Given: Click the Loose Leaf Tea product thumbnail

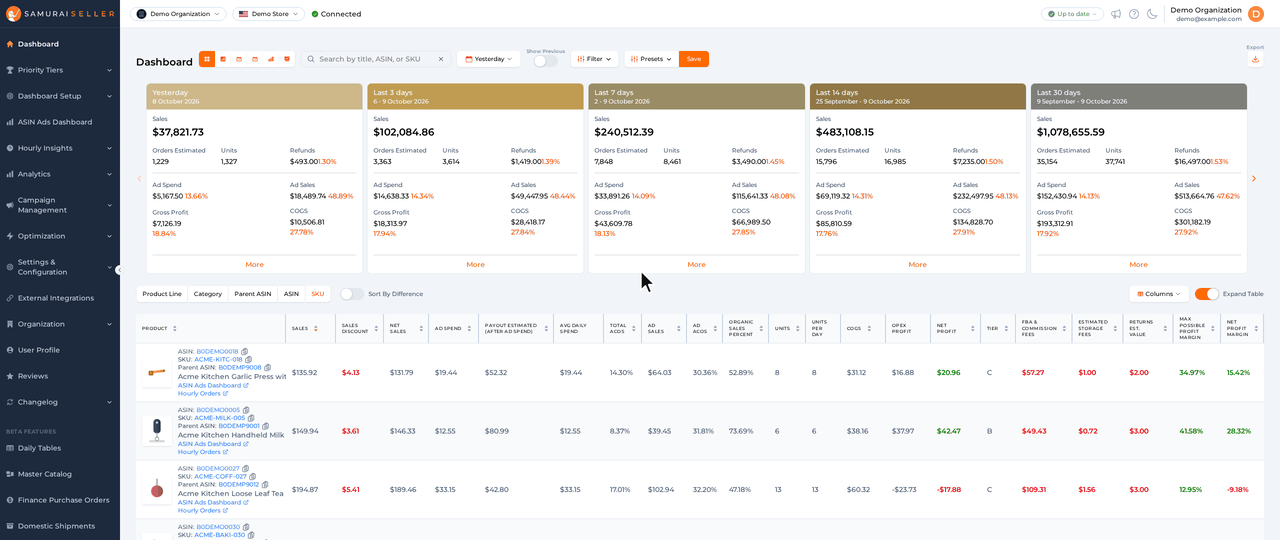Looking at the screenshot, I should pyautogui.click(x=157, y=489).
